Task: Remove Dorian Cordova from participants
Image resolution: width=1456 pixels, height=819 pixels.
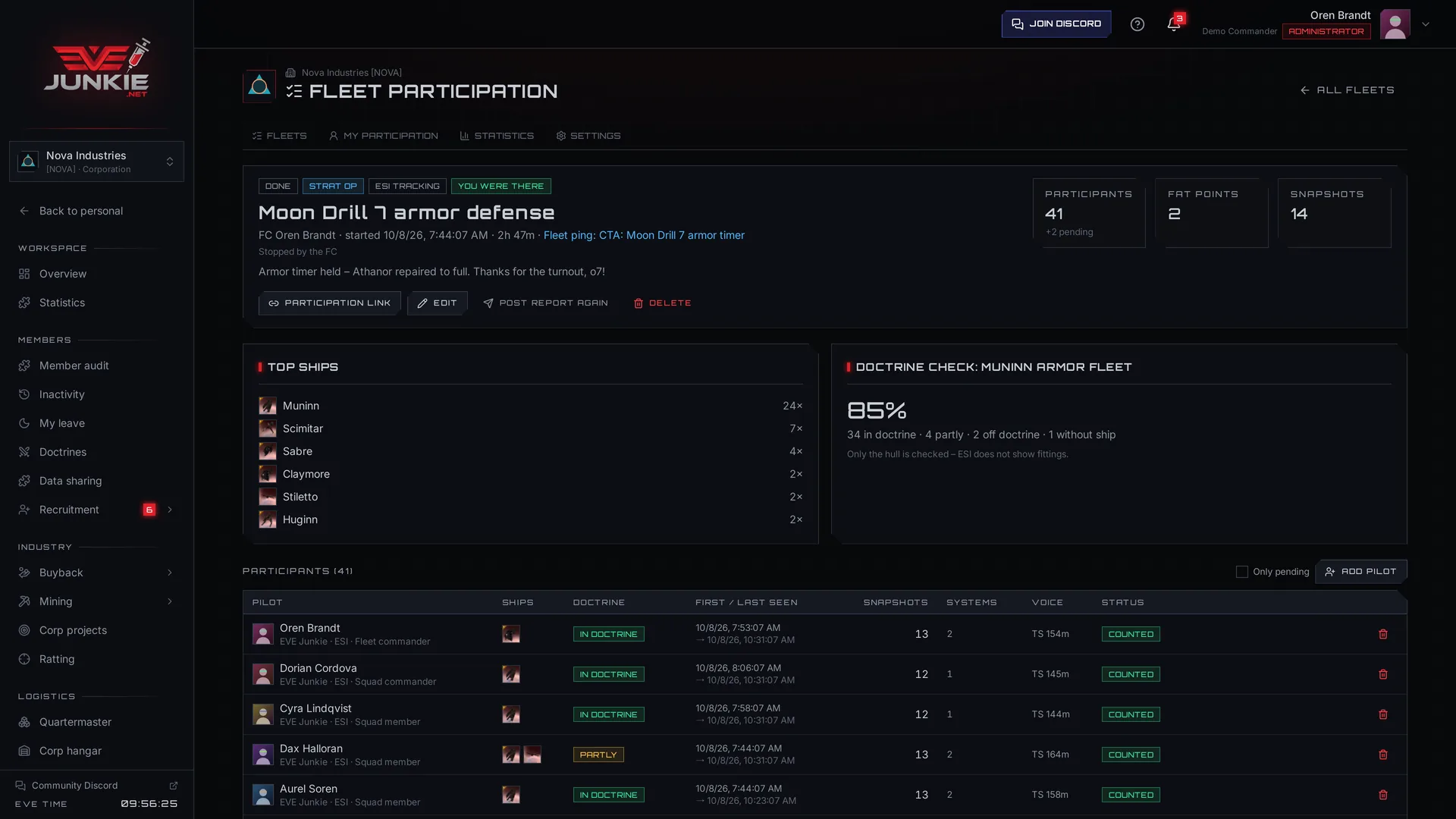Action: click(1383, 674)
